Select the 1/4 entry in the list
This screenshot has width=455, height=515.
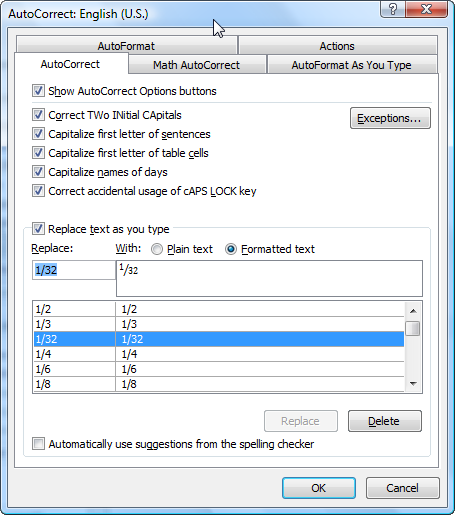coord(219,354)
